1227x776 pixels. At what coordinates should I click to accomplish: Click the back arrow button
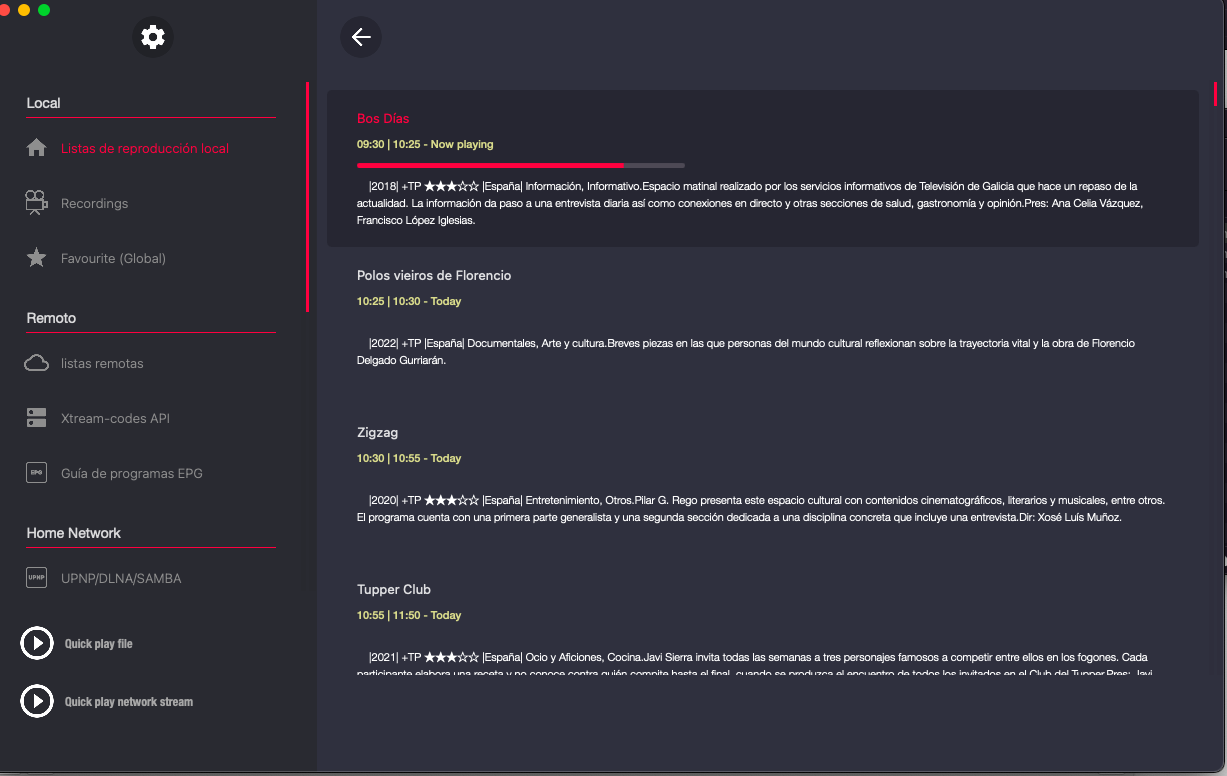(361, 37)
